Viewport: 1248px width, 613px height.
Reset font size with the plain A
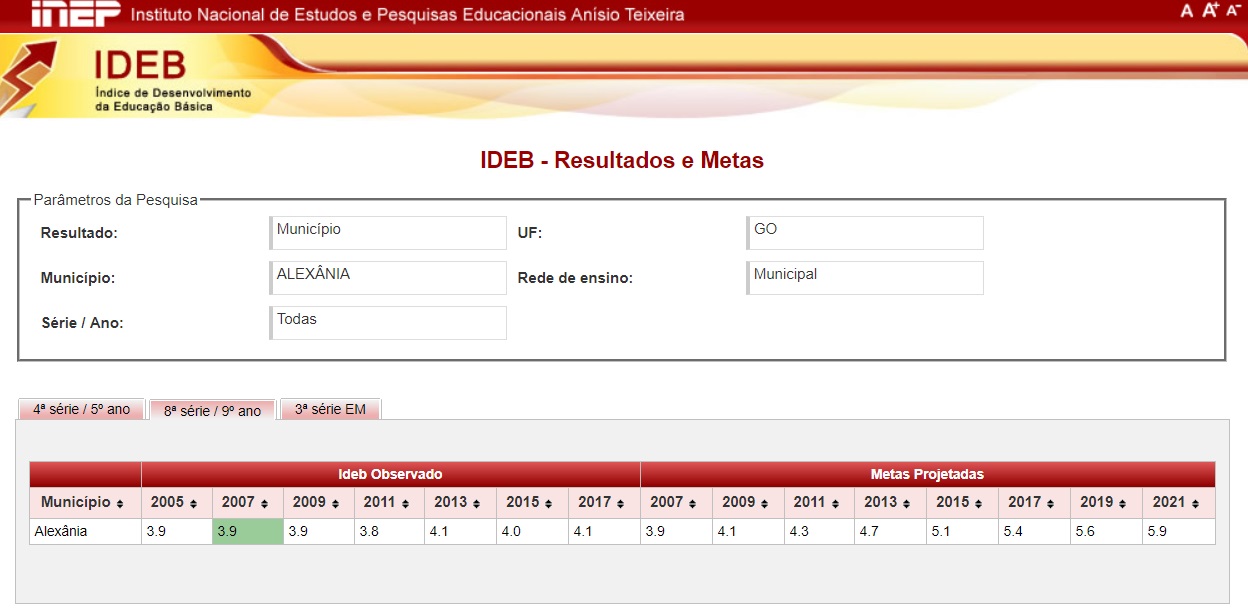point(1187,11)
